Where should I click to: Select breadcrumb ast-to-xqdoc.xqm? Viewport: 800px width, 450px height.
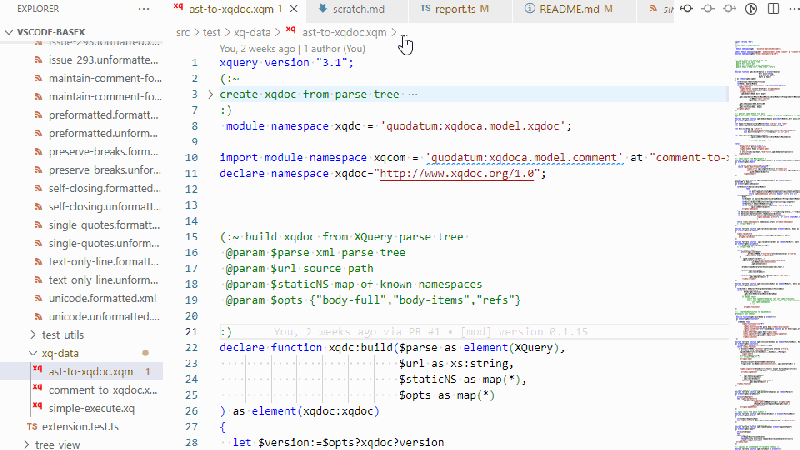pyautogui.click(x=344, y=32)
